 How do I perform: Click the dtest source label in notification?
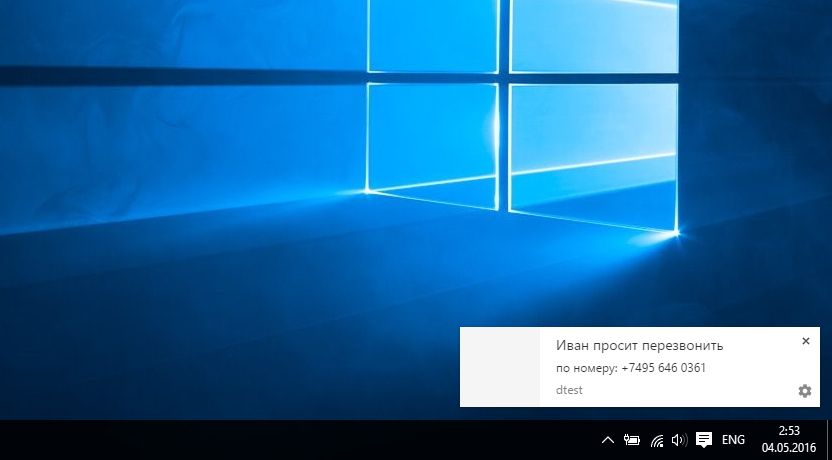click(569, 390)
